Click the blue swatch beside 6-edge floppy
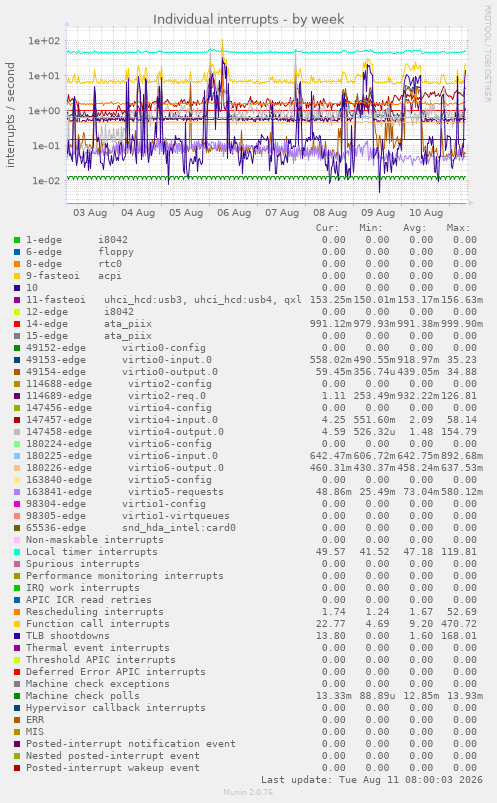The height and width of the screenshot is (803, 497). 17,252
